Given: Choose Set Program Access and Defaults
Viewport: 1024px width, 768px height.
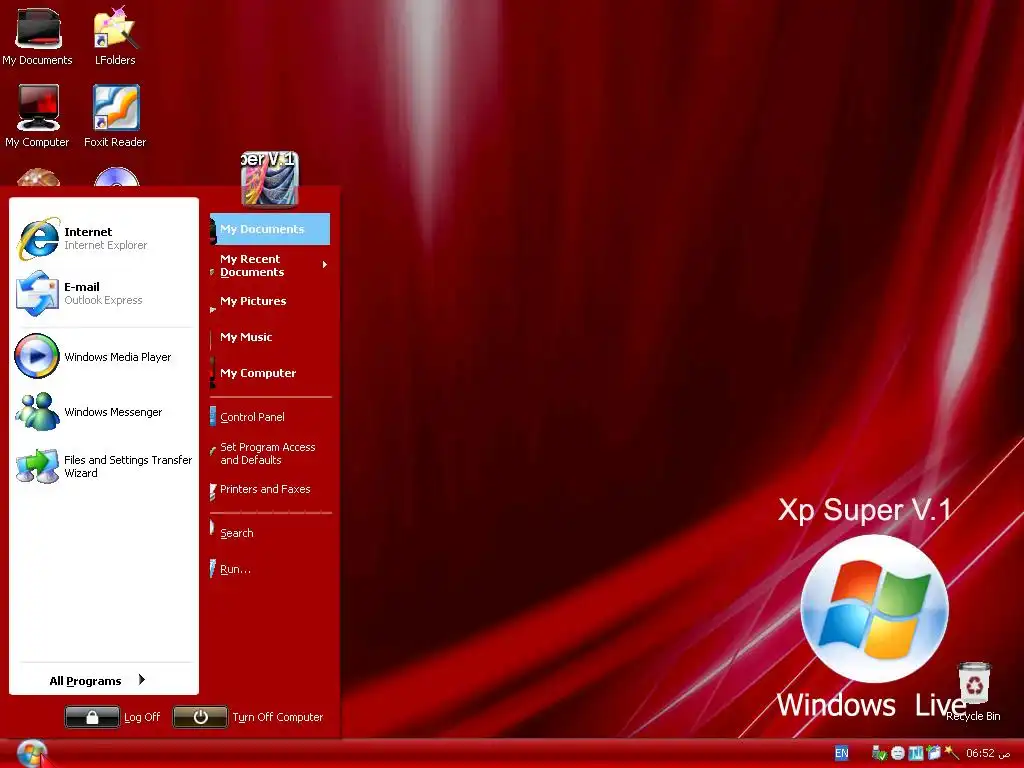Looking at the screenshot, I should coord(270,453).
